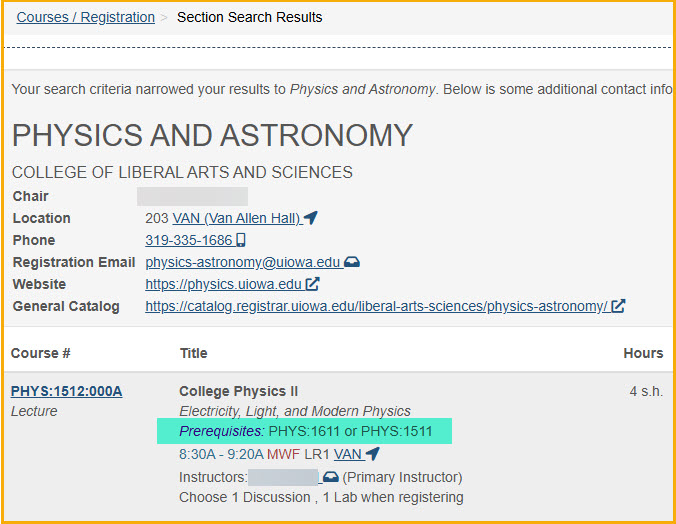The width and height of the screenshot is (676, 524).
Task: Click the map arrow icon after LR1 VAN
Action: pos(373,454)
